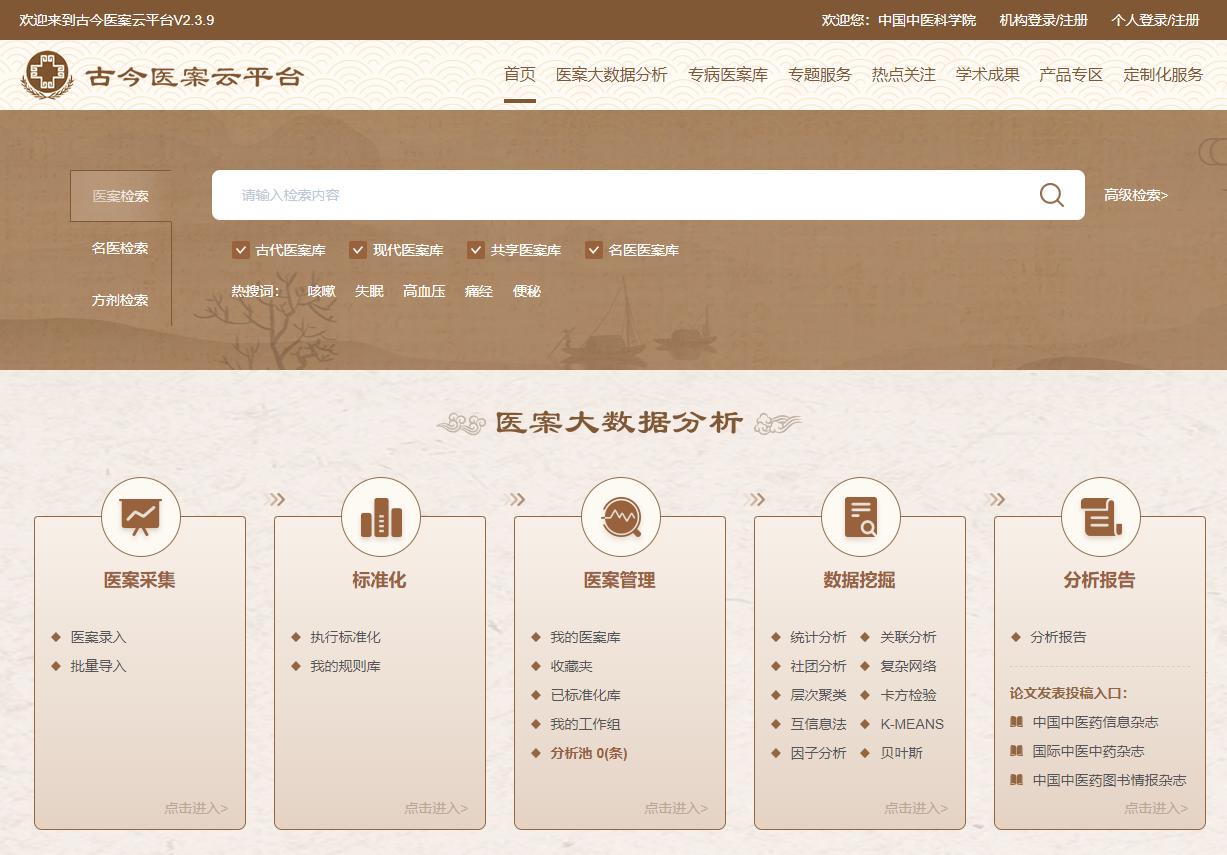
Task: Uncheck the 名医医案库 checkbox
Action: coord(594,250)
